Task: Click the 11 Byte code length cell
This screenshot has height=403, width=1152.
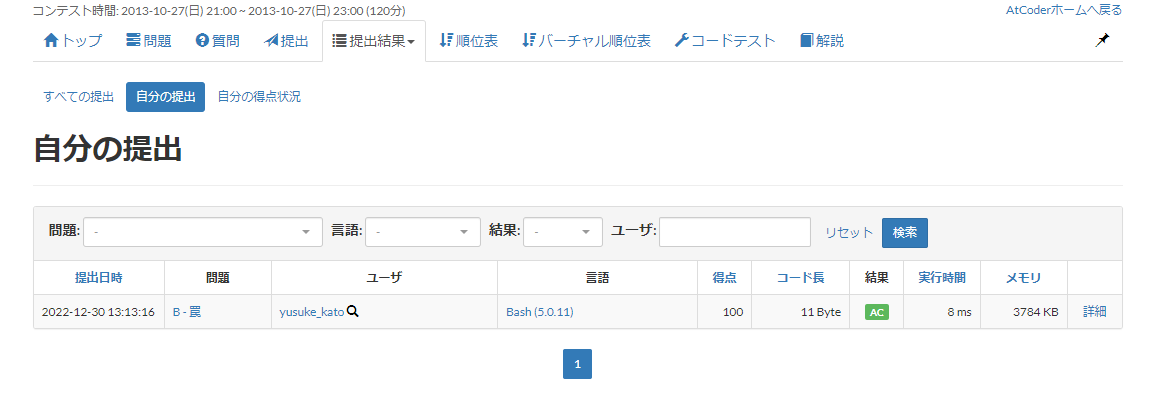Action: point(821,312)
